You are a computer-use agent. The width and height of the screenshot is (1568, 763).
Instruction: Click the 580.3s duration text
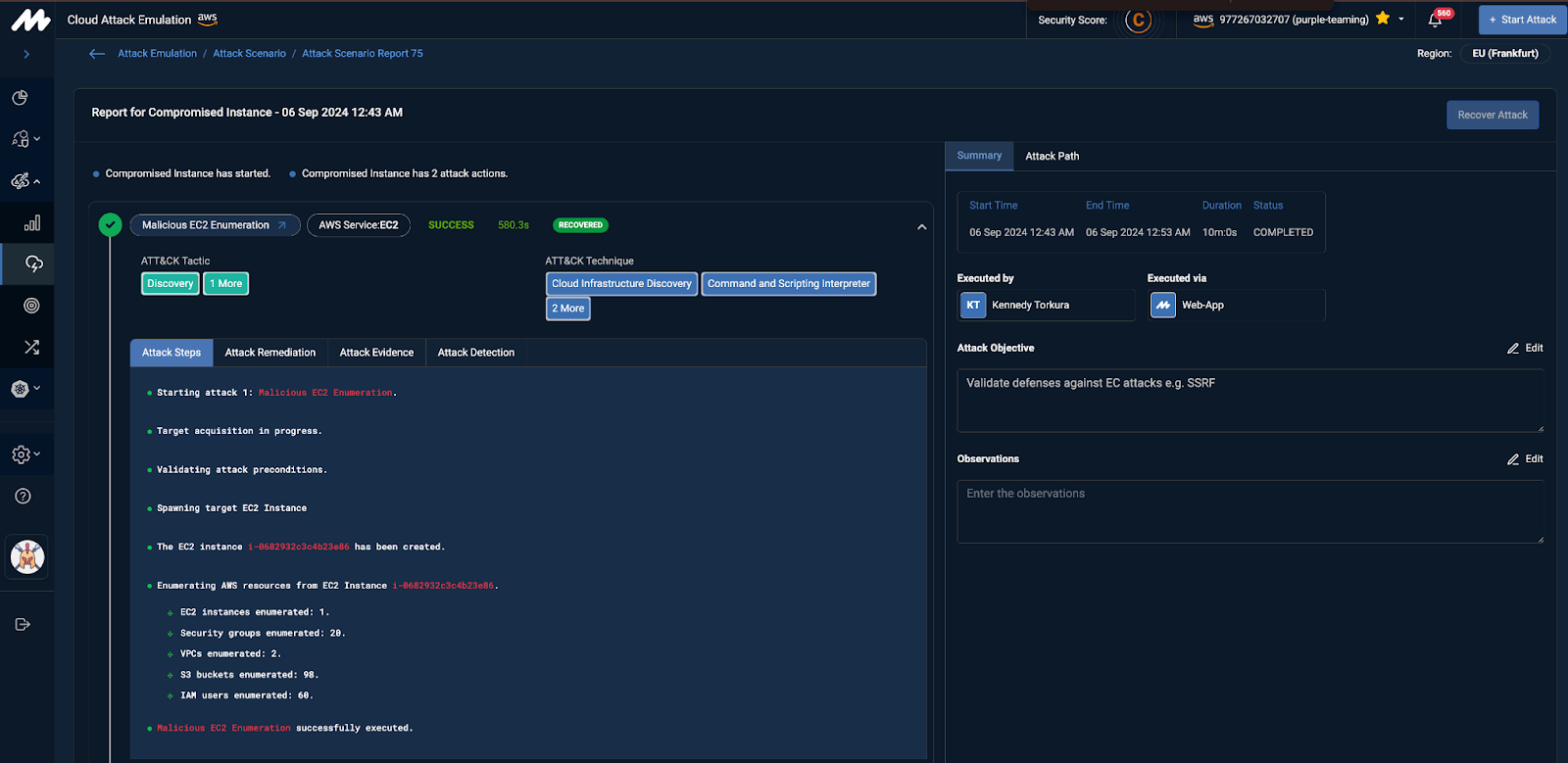point(514,225)
